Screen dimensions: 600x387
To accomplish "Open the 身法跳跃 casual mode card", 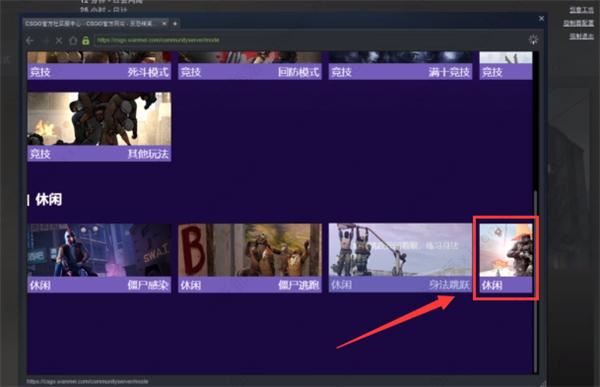I will tap(400, 258).
